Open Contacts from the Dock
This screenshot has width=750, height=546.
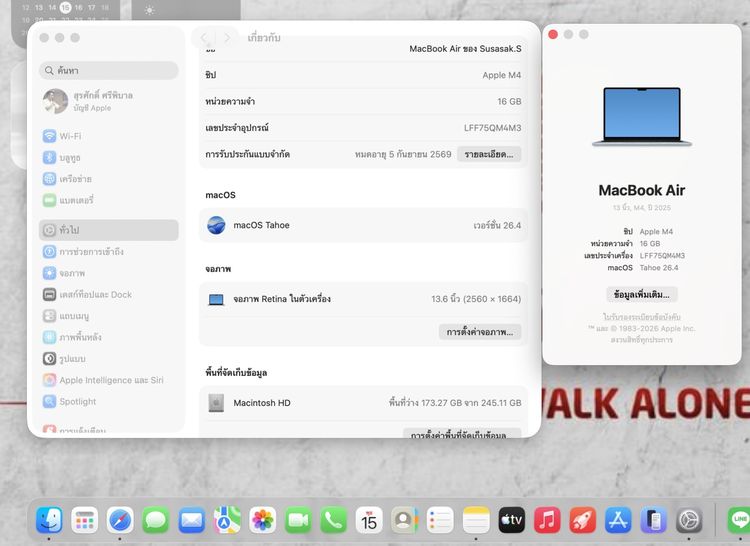pos(405,520)
